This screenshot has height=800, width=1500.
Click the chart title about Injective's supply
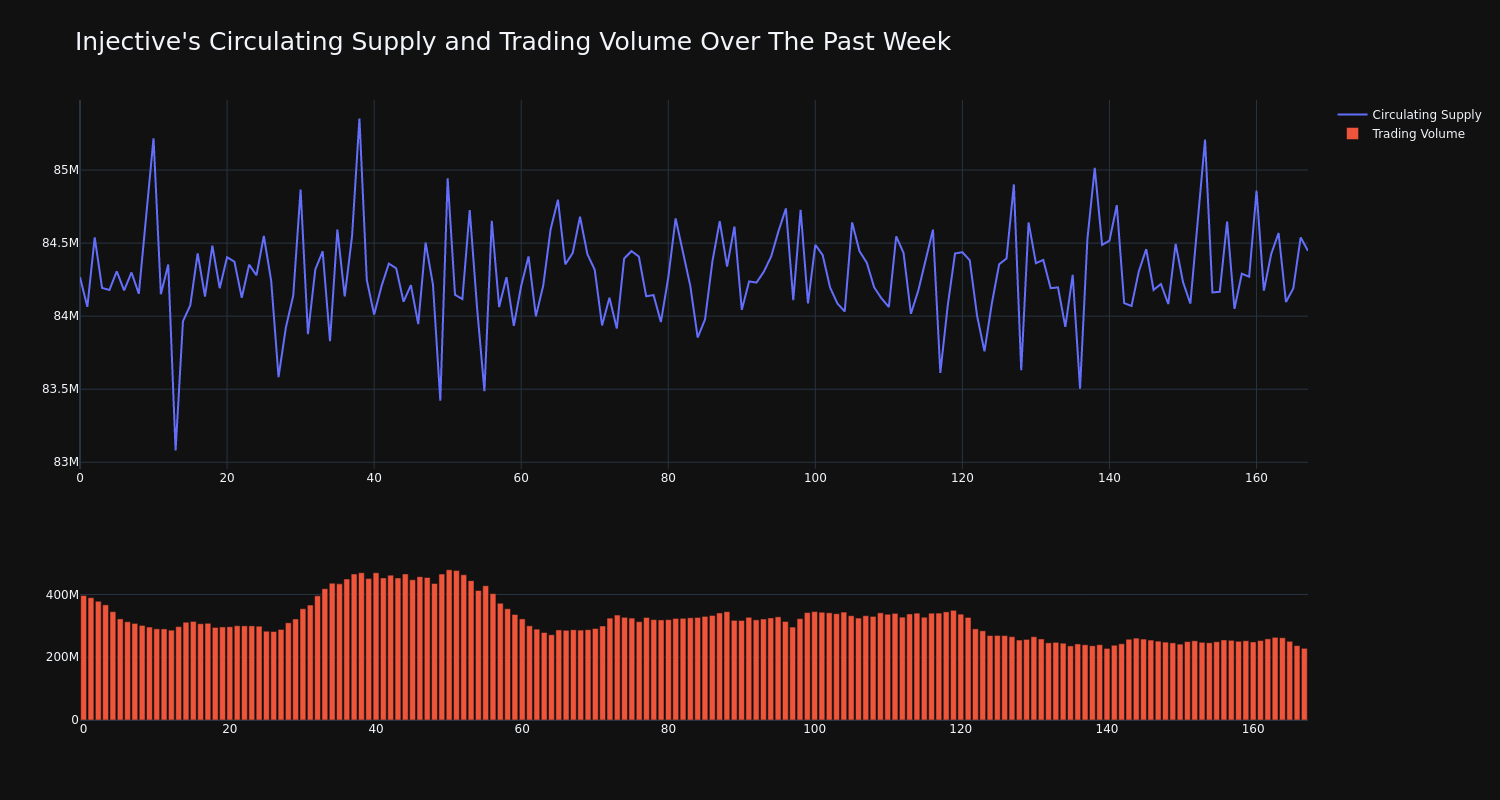pyautogui.click(x=513, y=42)
